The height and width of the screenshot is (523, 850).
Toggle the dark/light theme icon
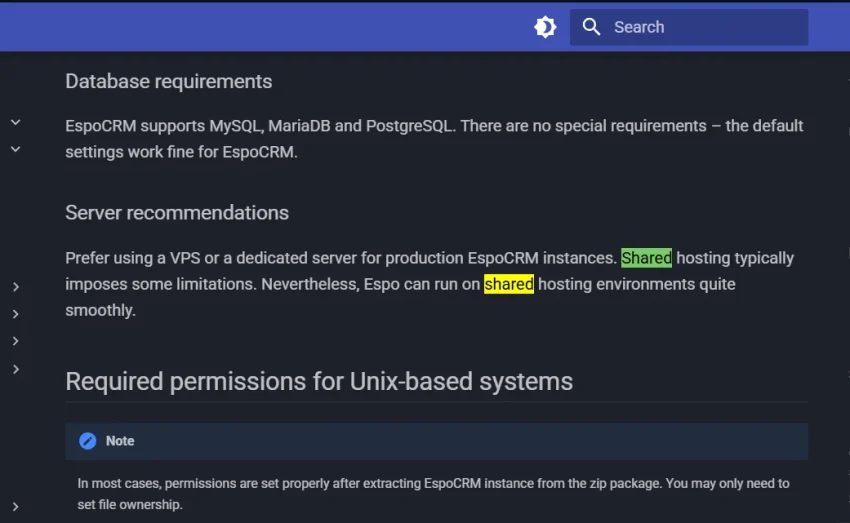(545, 27)
